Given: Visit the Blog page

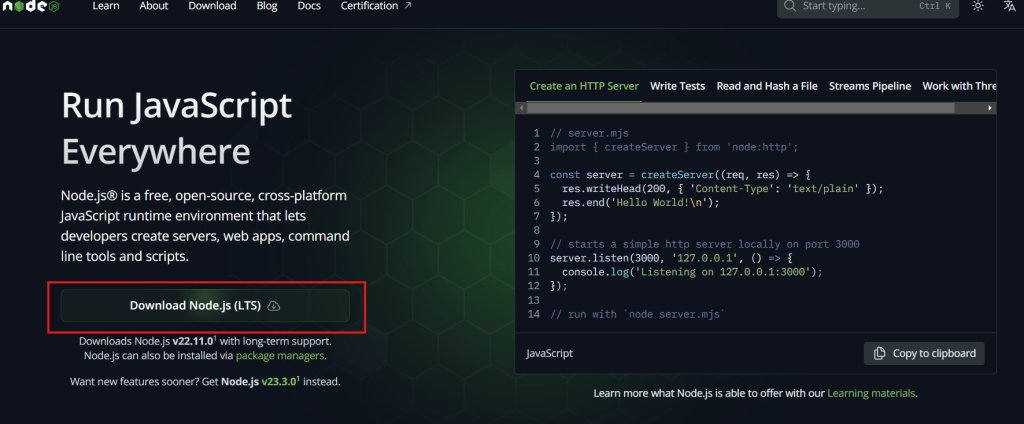Looking at the screenshot, I should tap(267, 6).
